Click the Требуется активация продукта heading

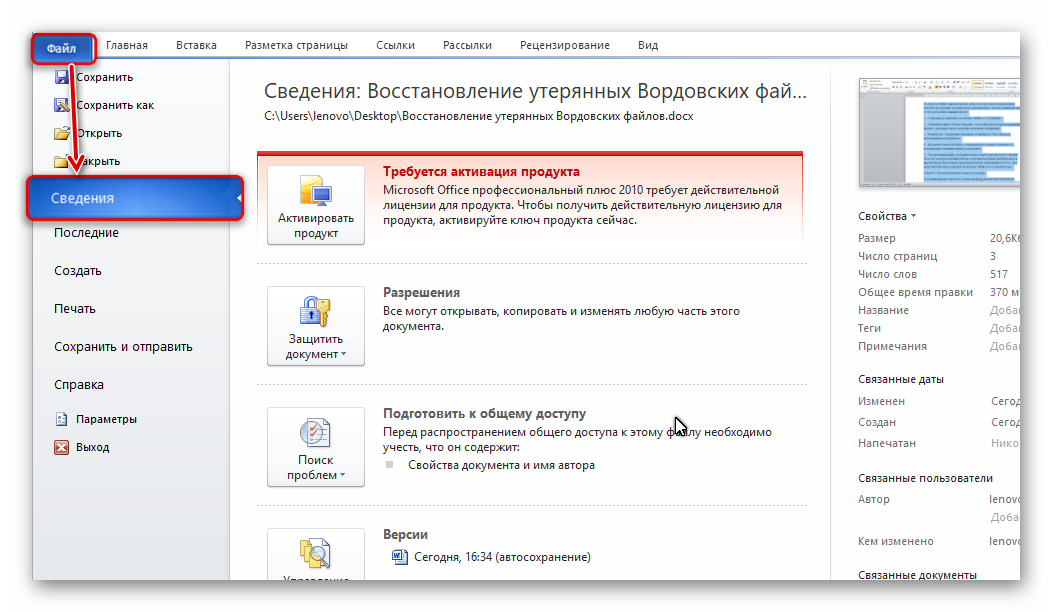481,172
